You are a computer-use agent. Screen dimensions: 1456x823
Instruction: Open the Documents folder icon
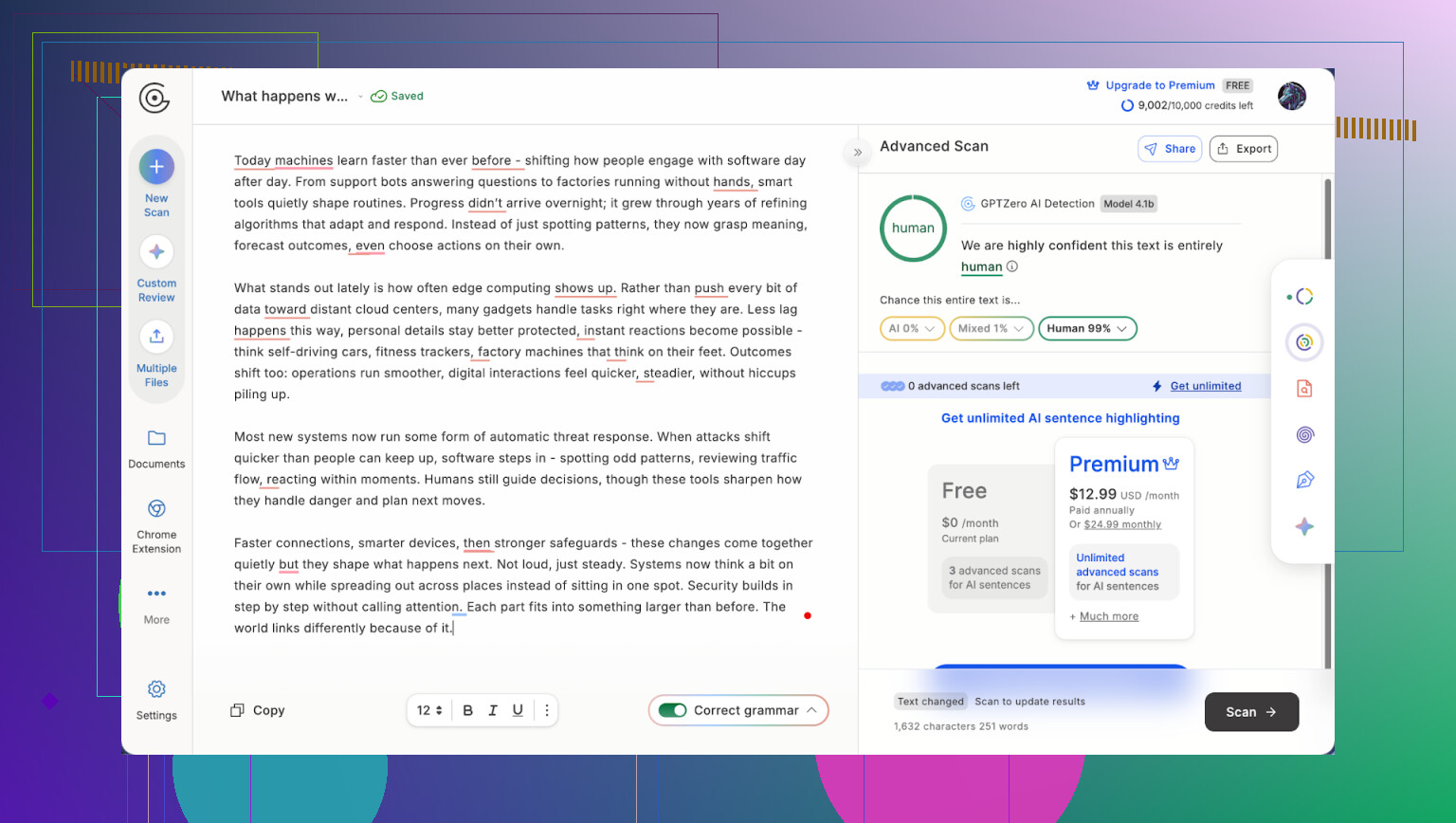coord(156,438)
